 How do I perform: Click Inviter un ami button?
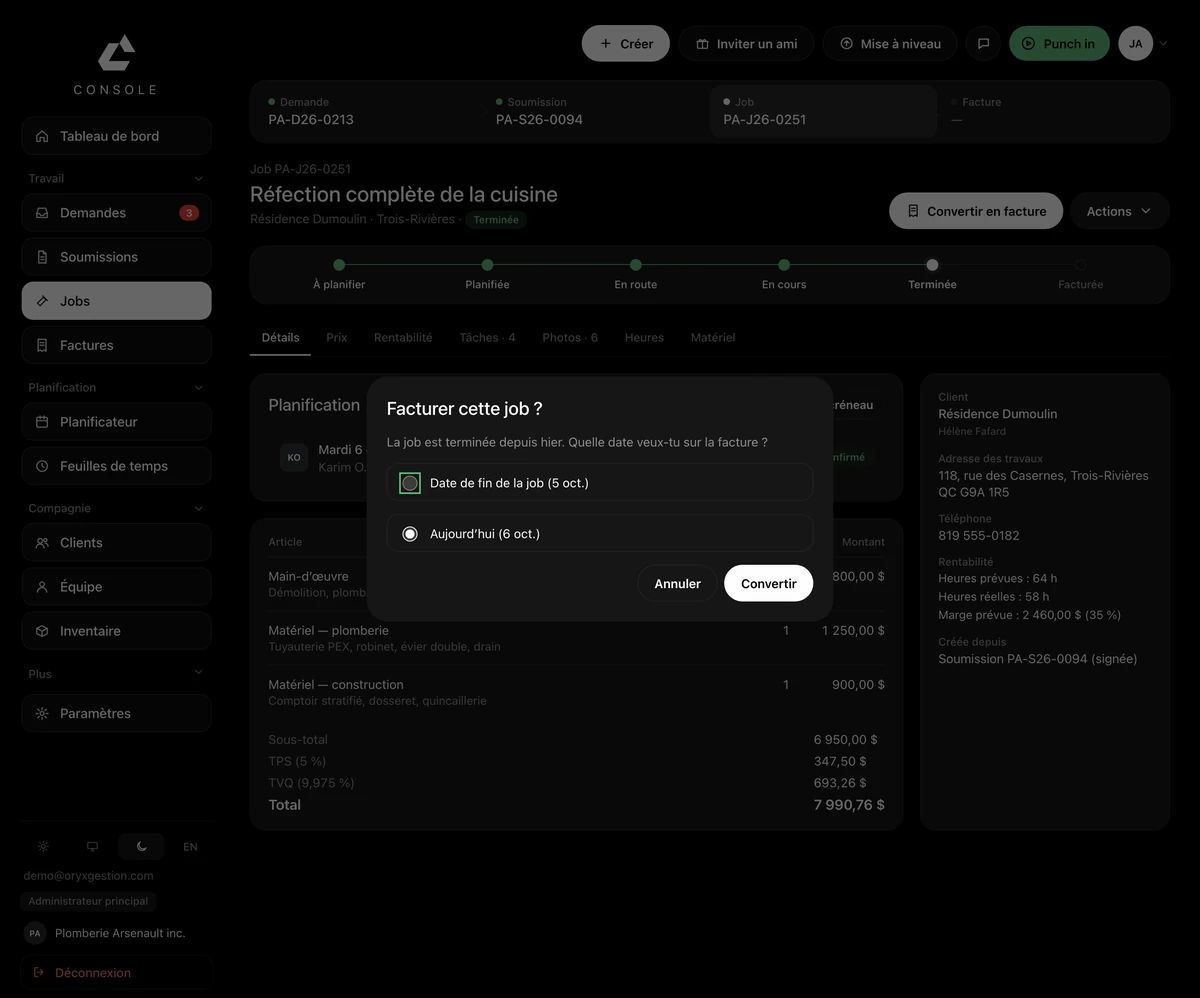click(x=746, y=44)
